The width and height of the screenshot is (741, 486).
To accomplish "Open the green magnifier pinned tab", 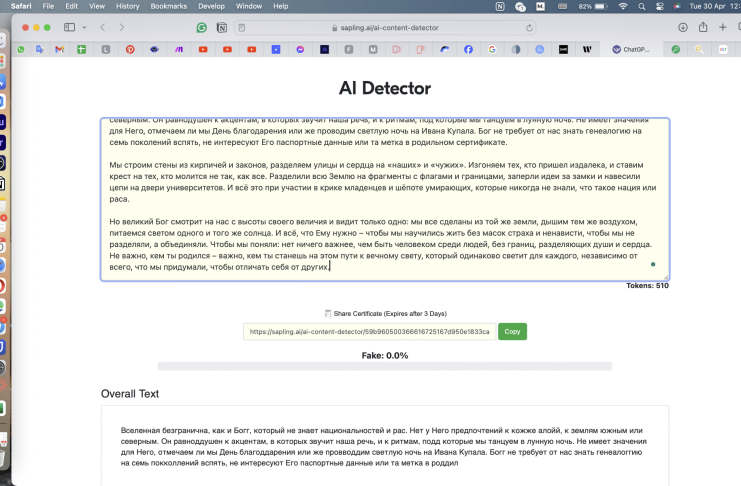I will (x=676, y=49).
